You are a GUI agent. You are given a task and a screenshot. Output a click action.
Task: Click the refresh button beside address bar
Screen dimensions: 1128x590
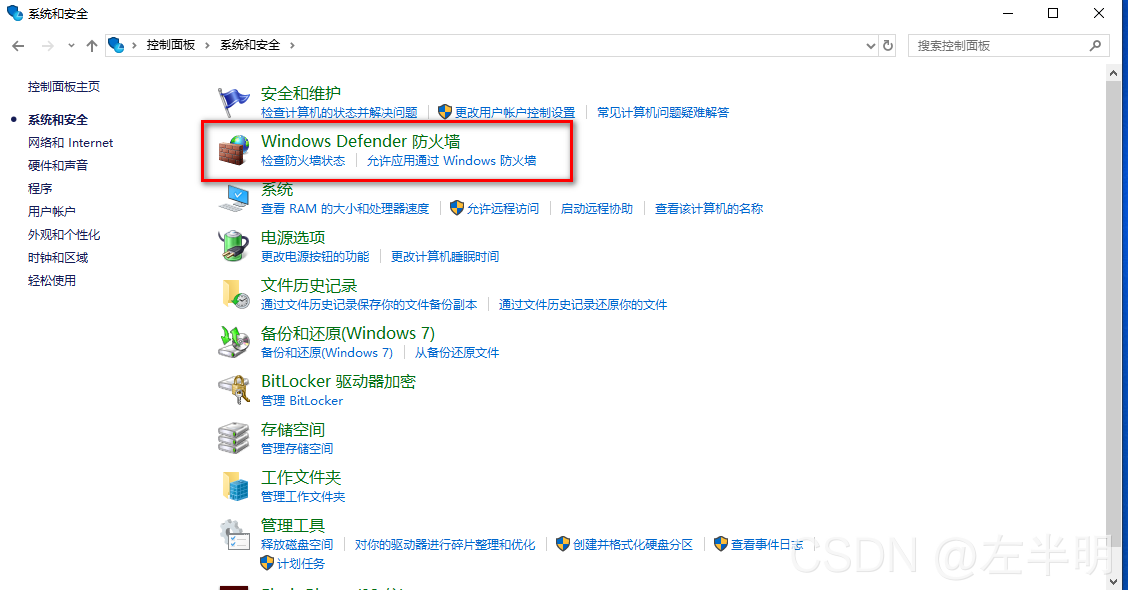pos(888,45)
